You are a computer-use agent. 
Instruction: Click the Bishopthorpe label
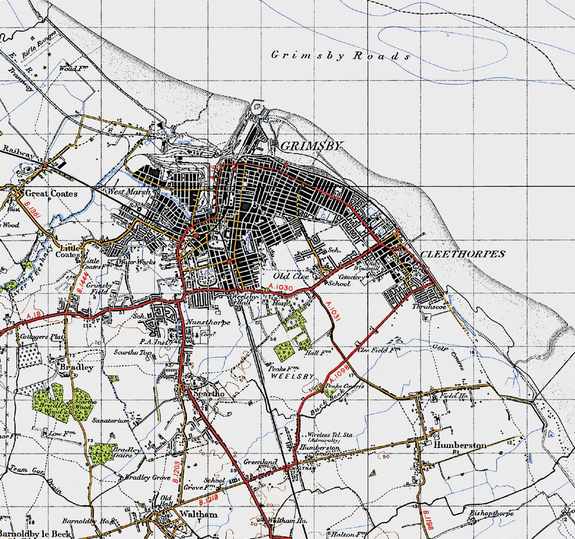tap(491, 514)
